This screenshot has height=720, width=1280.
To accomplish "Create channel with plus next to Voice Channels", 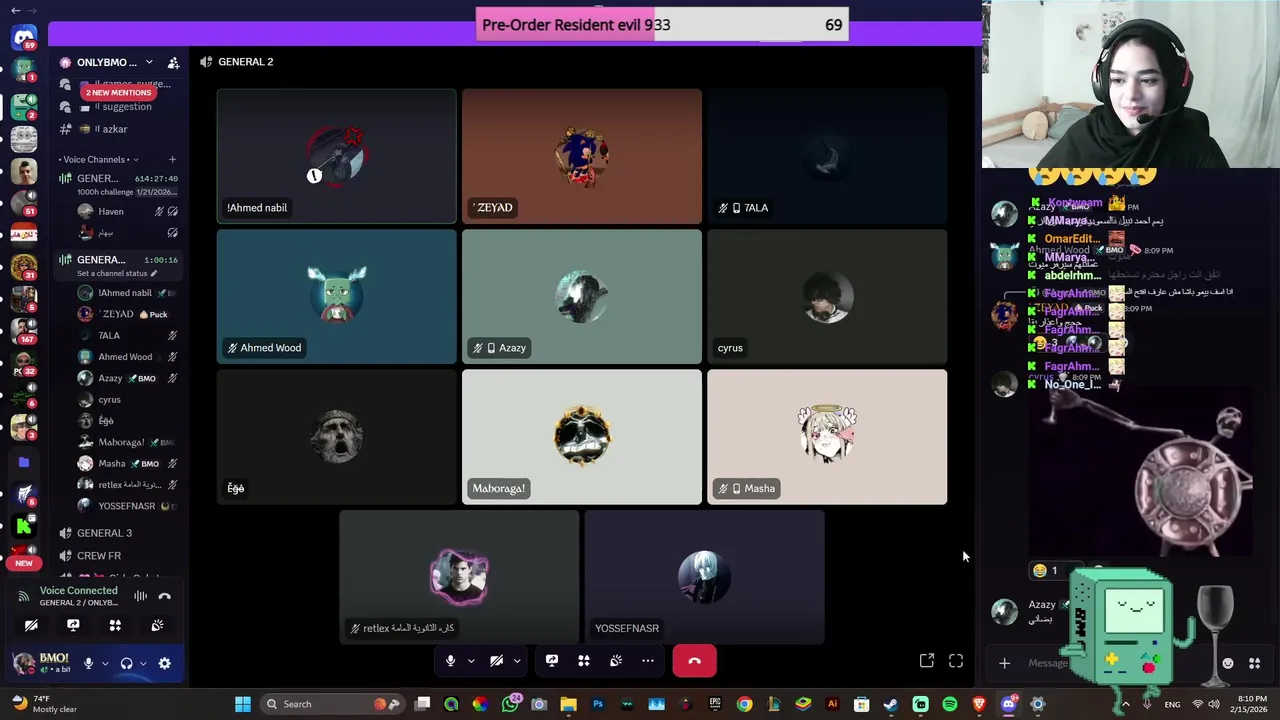I will coord(172,159).
